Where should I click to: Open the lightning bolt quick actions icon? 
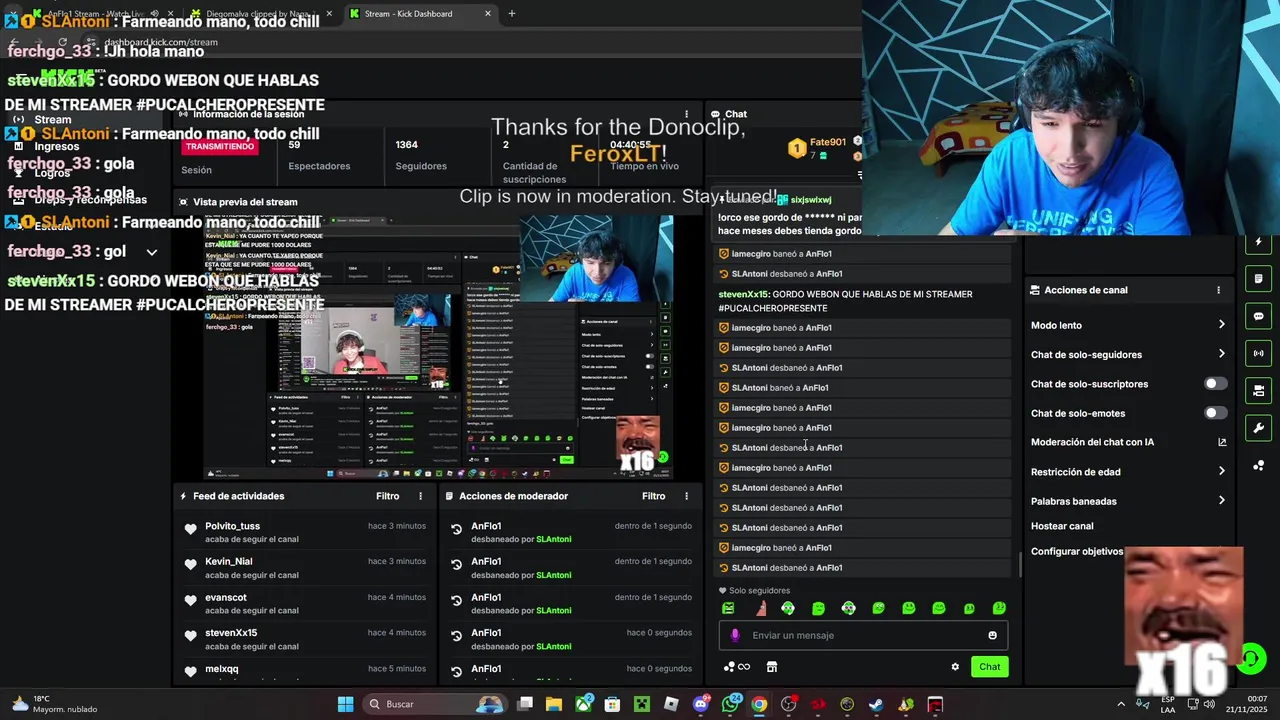click(1258, 242)
